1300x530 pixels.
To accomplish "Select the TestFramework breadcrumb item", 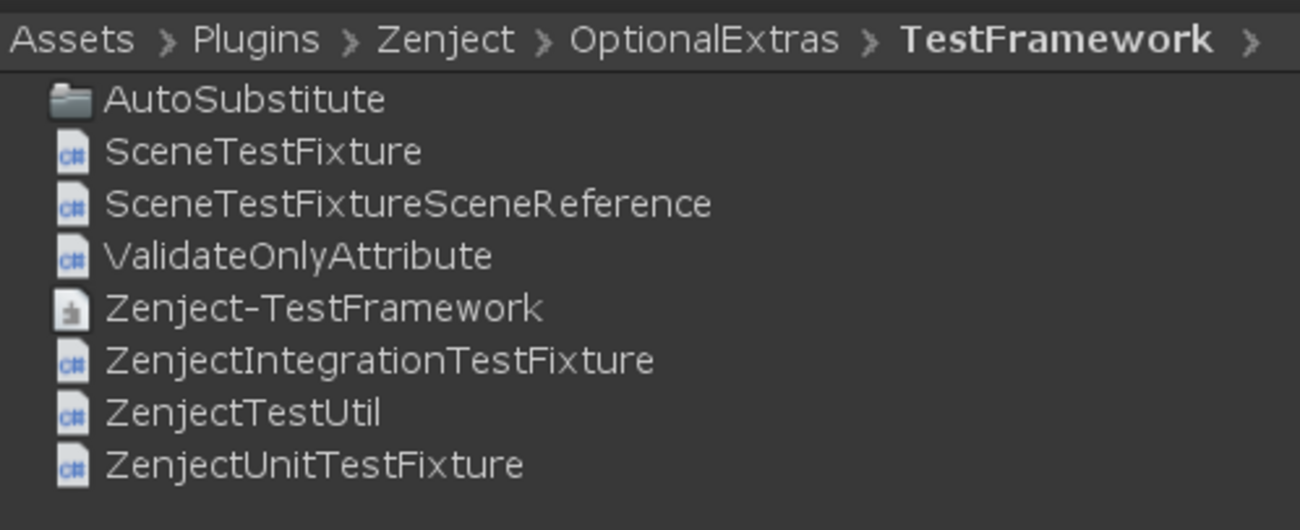I will point(1056,40).
